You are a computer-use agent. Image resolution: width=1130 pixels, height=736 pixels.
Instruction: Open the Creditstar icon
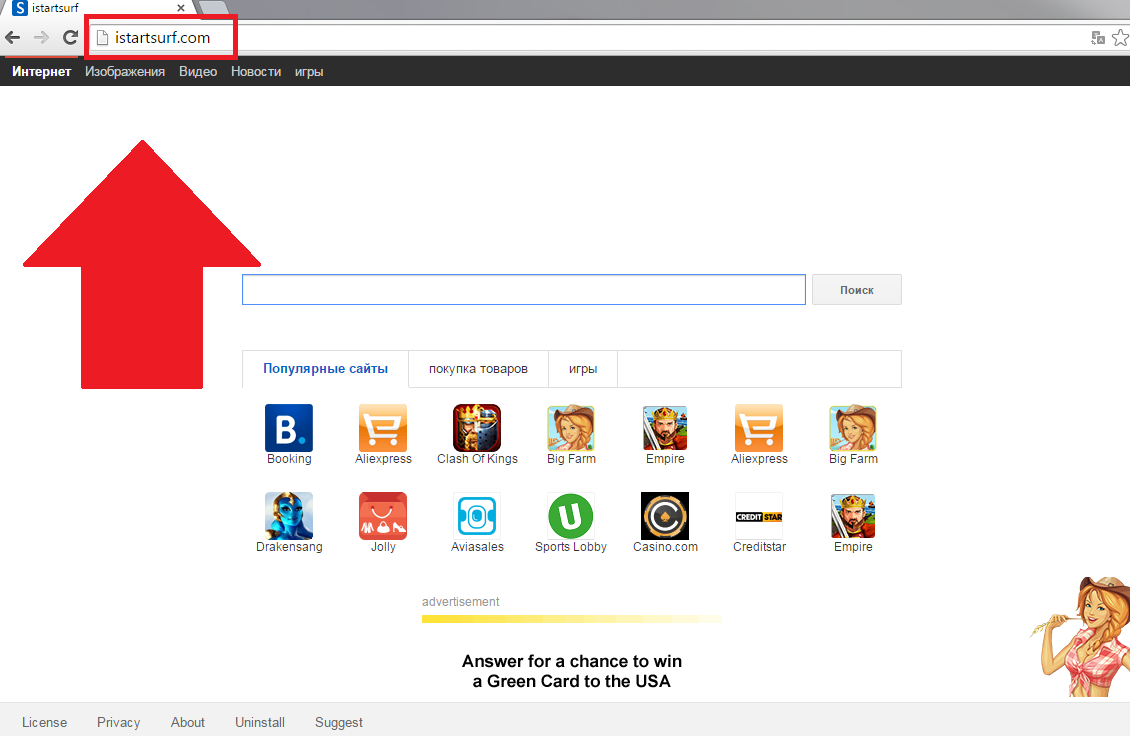pyautogui.click(x=759, y=516)
